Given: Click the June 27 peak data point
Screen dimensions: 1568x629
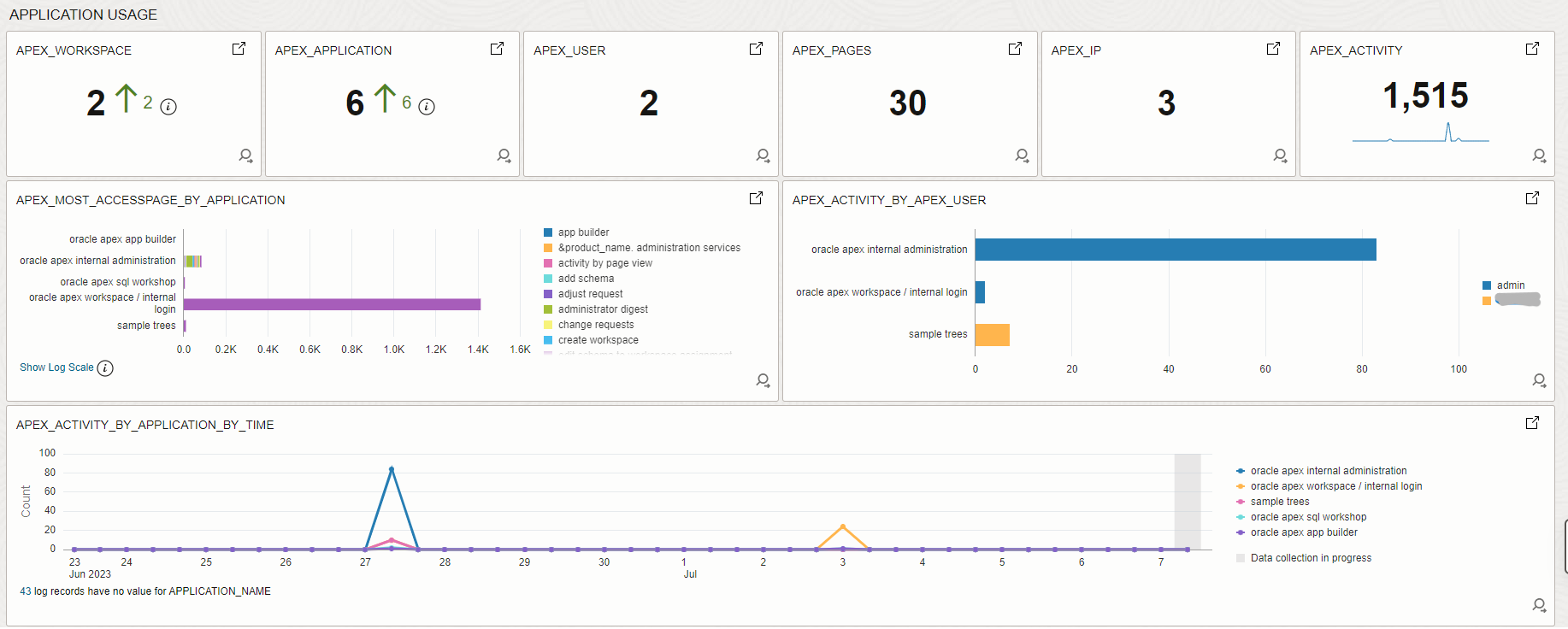Looking at the screenshot, I should coord(392,469).
